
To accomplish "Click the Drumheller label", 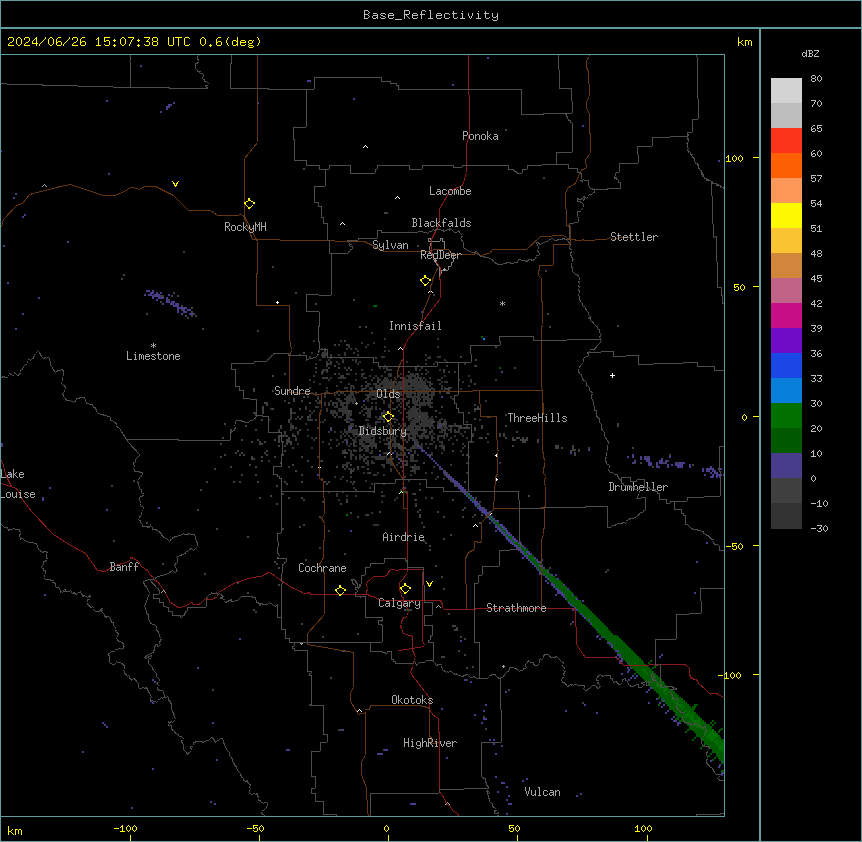I will coord(638,487).
